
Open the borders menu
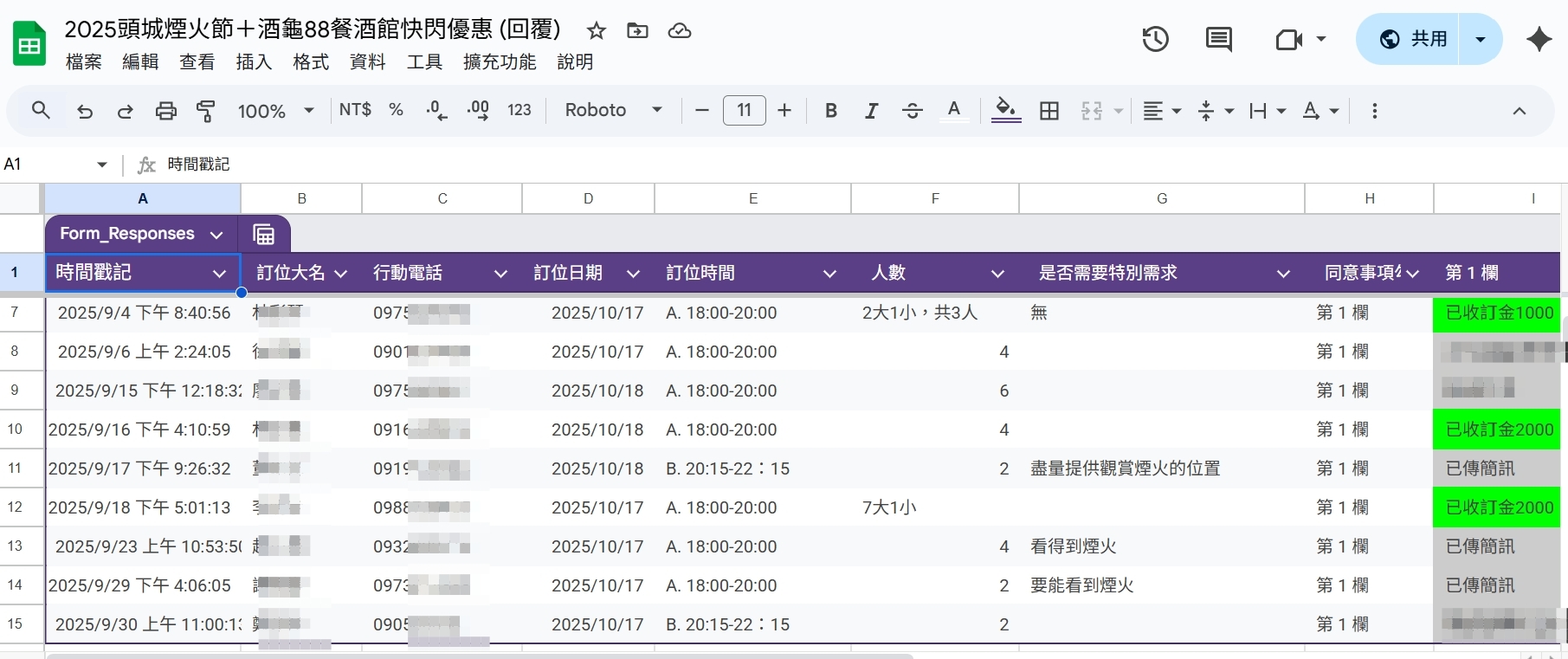point(1049,110)
